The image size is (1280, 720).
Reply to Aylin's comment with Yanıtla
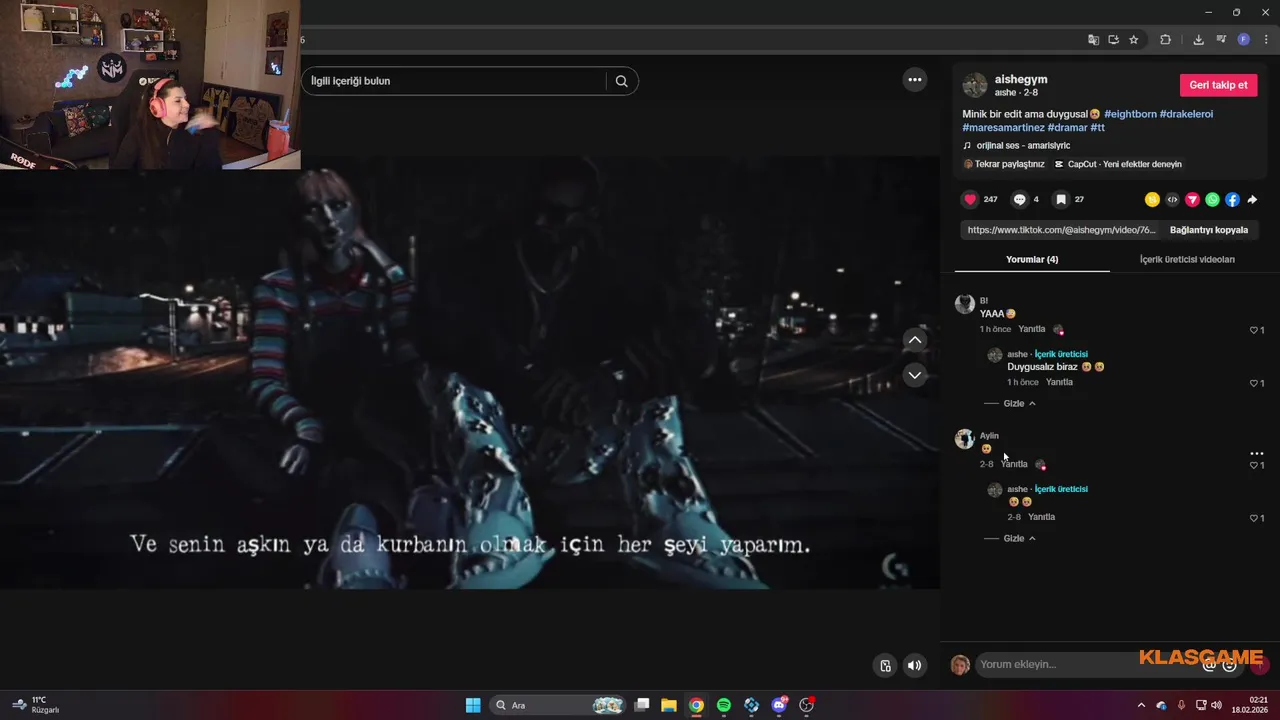click(x=1014, y=464)
